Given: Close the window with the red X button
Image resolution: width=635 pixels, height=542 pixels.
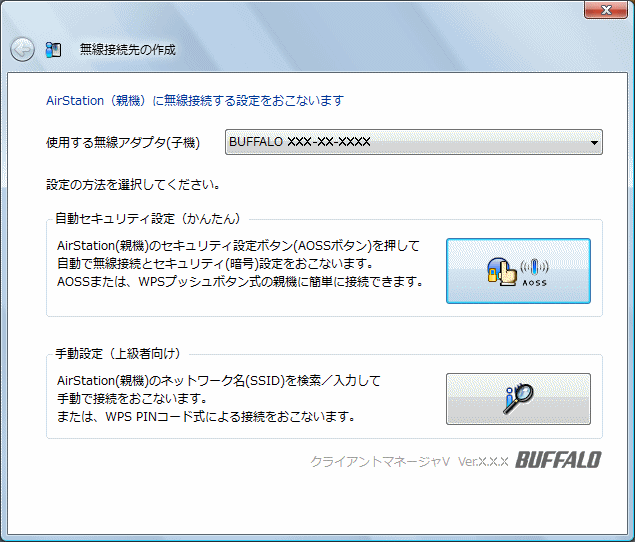Looking at the screenshot, I should click(x=606, y=10).
